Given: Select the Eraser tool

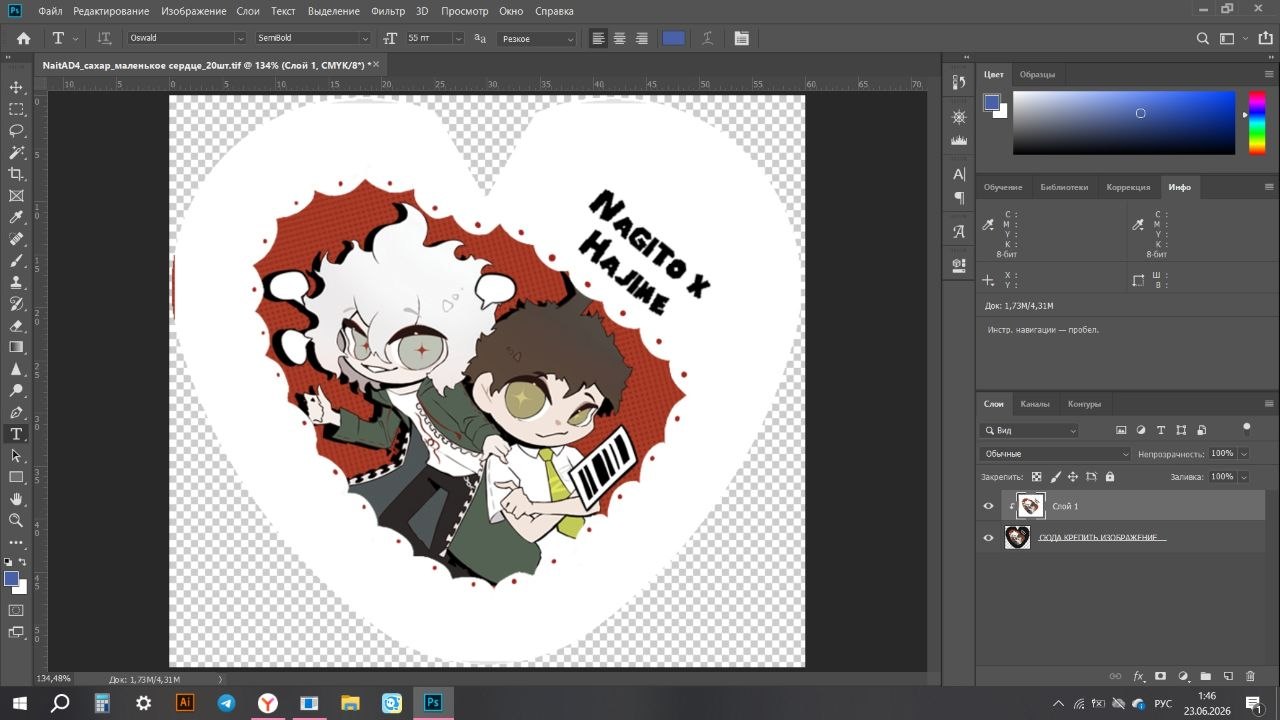Looking at the screenshot, I should click(x=16, y=325).
